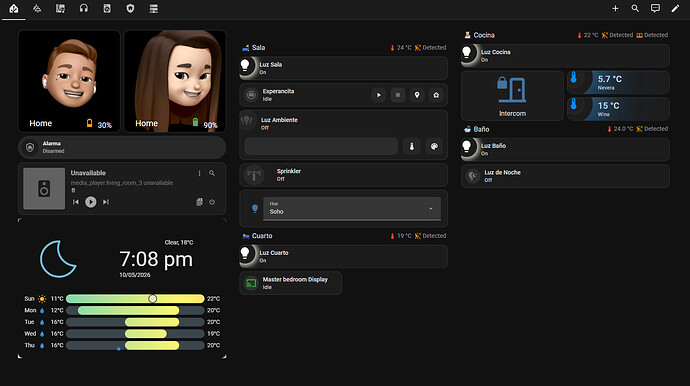
Task: Click Luz Ambiente brightness slider
Action: pos(321,146)
